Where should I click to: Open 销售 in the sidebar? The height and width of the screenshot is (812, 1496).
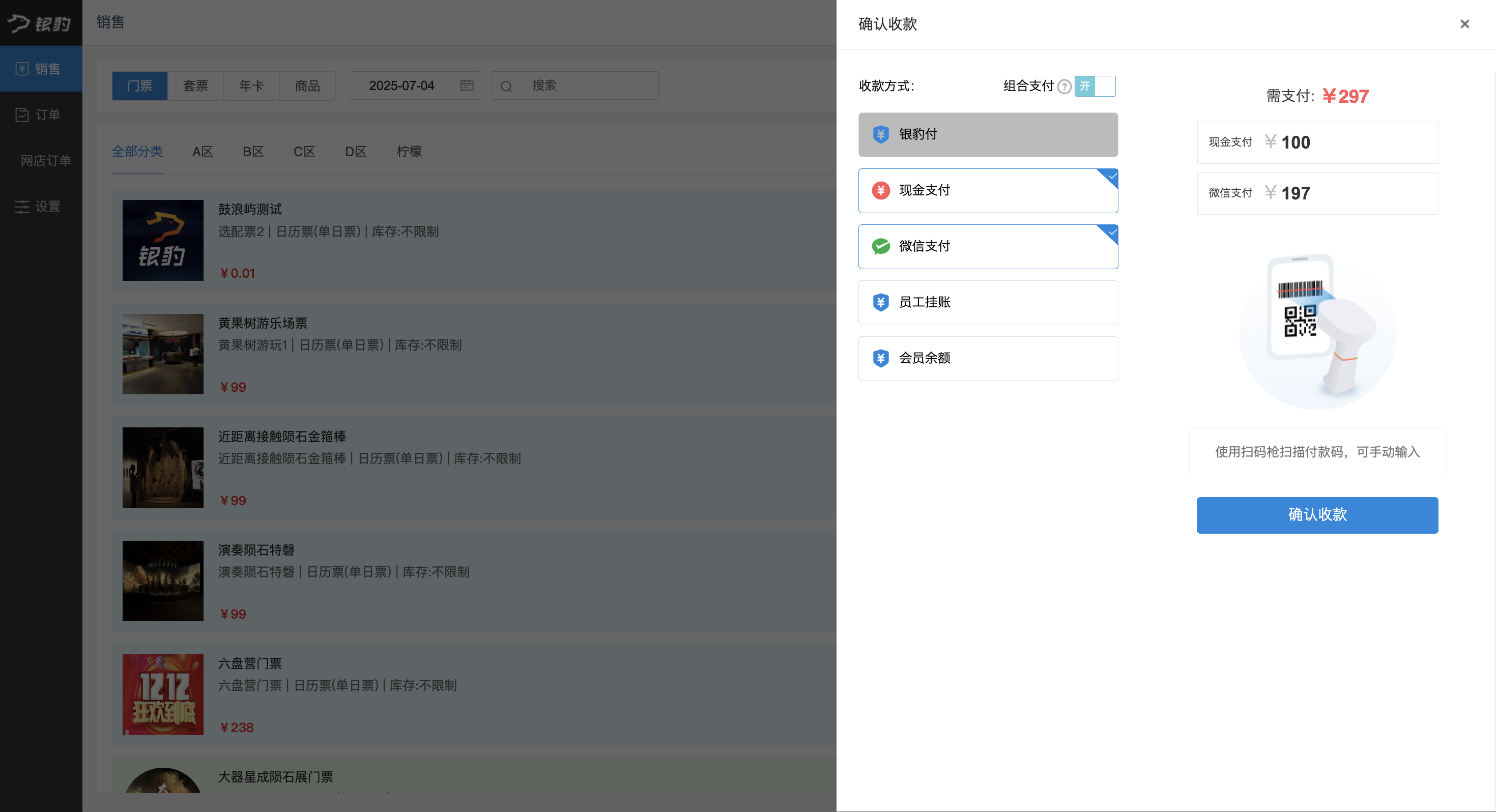click(x=41, y=69)
